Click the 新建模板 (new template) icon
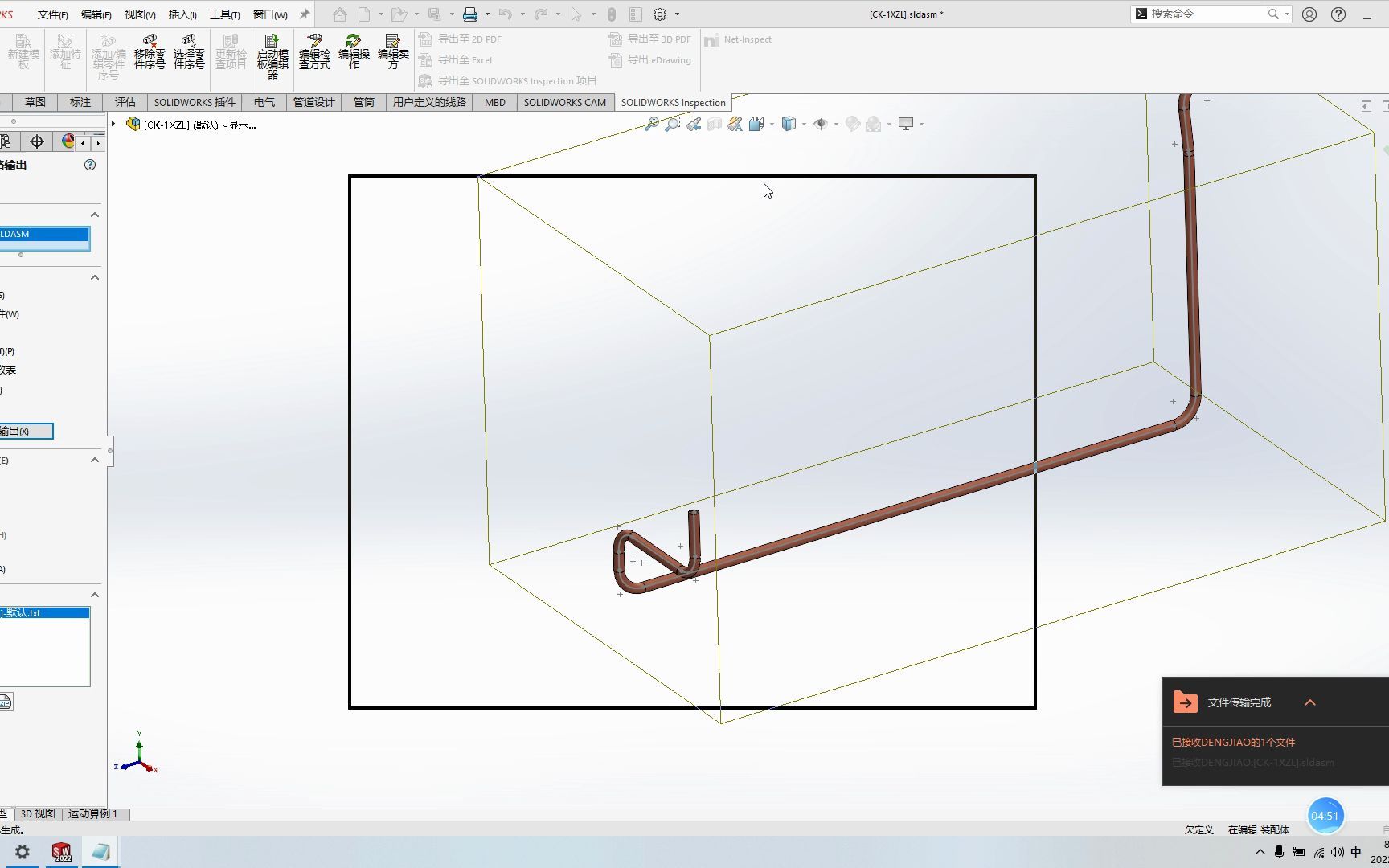 [x=23, y=52]
